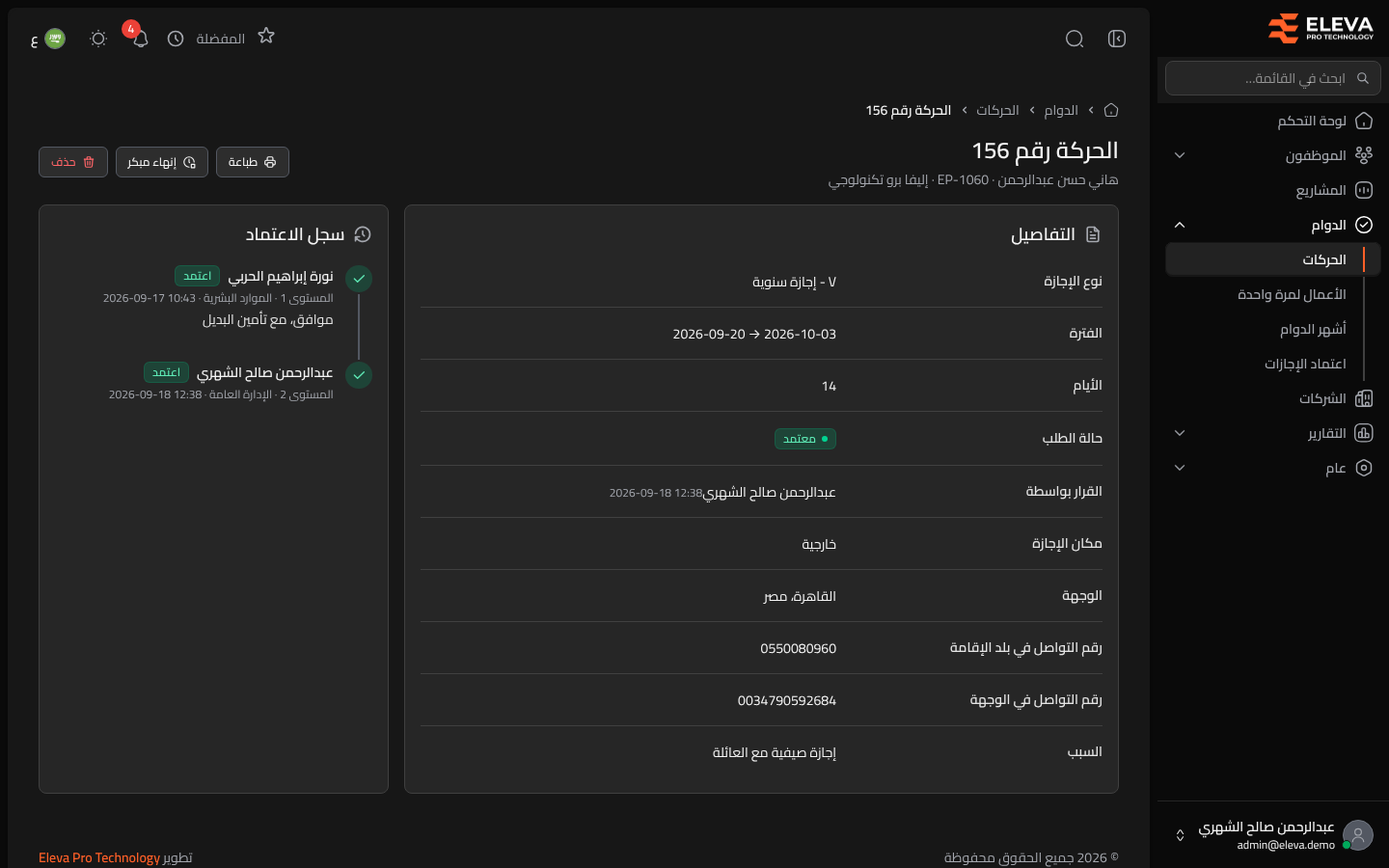Open the user account switcher arrows
Screen dimensions: 1389x868
pos(1180,835)
